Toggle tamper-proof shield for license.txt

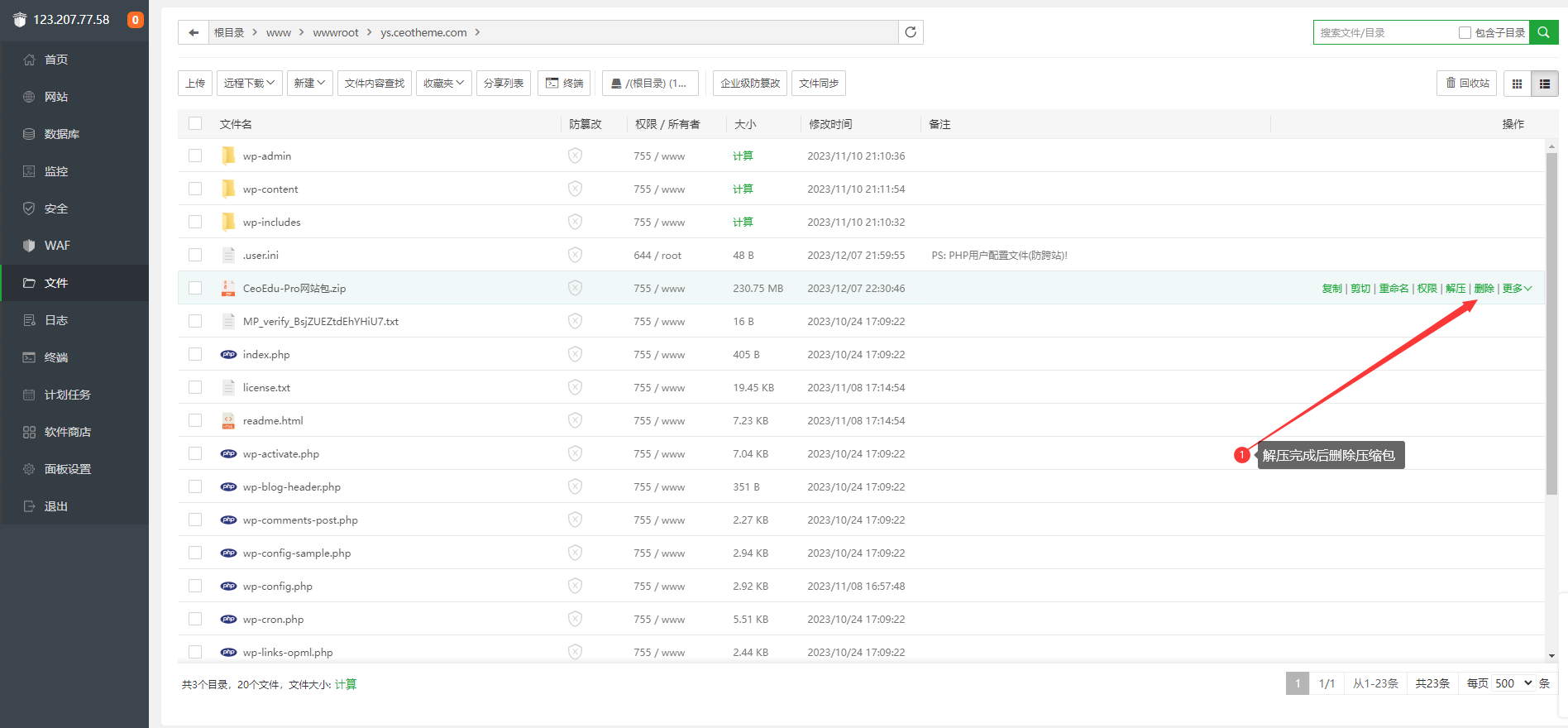pos(575,387)
